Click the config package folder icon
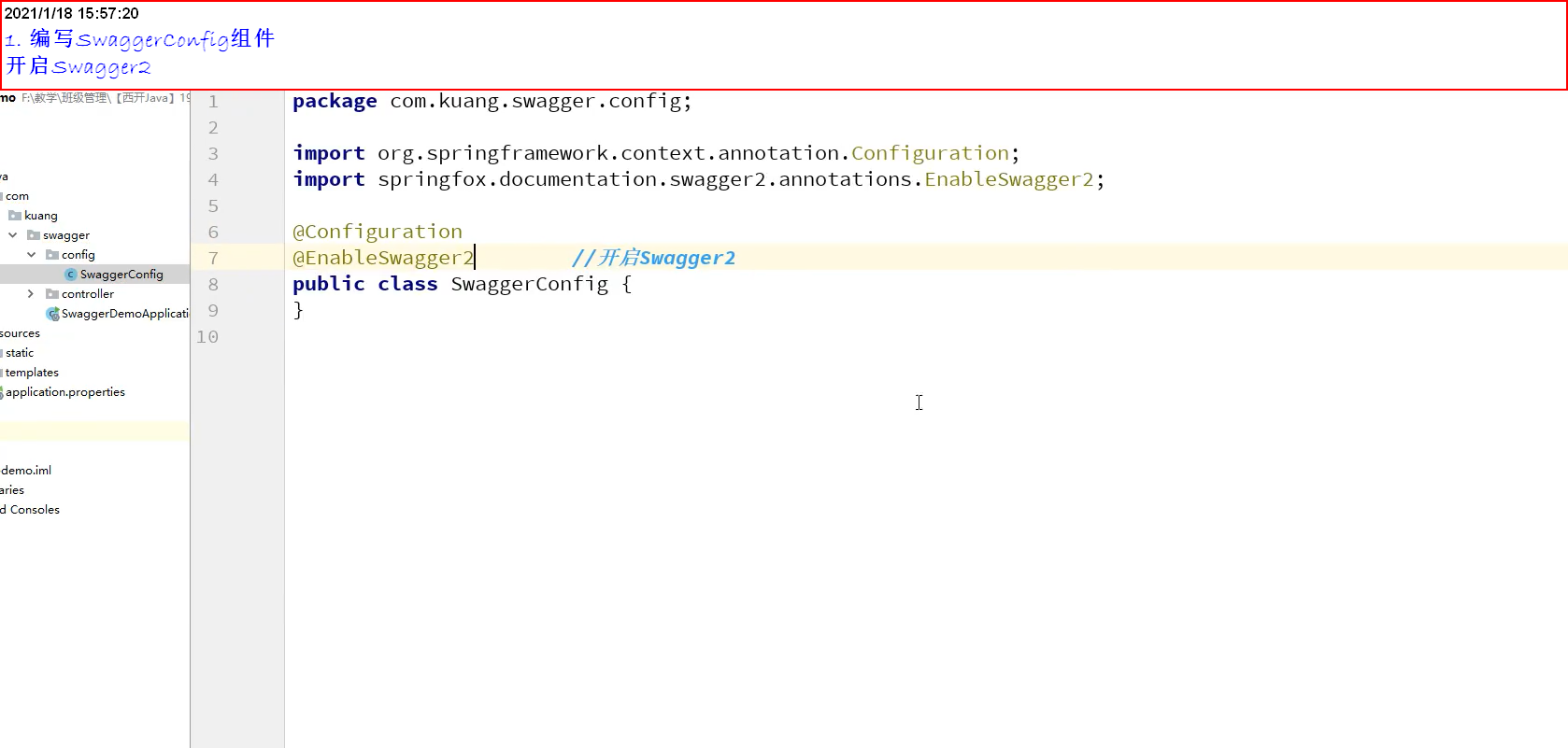The image size is (1568, 748). [x=52, y=255]
